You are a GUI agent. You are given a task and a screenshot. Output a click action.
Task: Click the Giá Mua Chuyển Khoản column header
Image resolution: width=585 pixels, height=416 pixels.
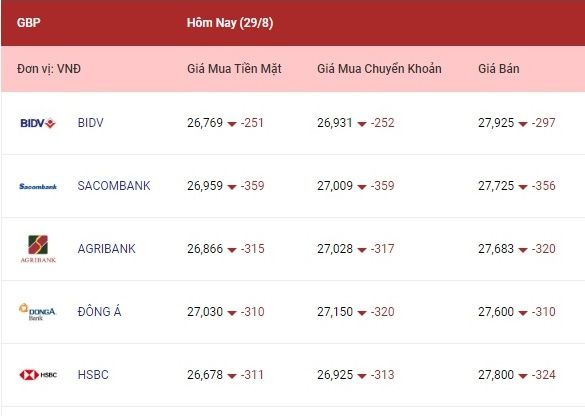click(379, 69)
